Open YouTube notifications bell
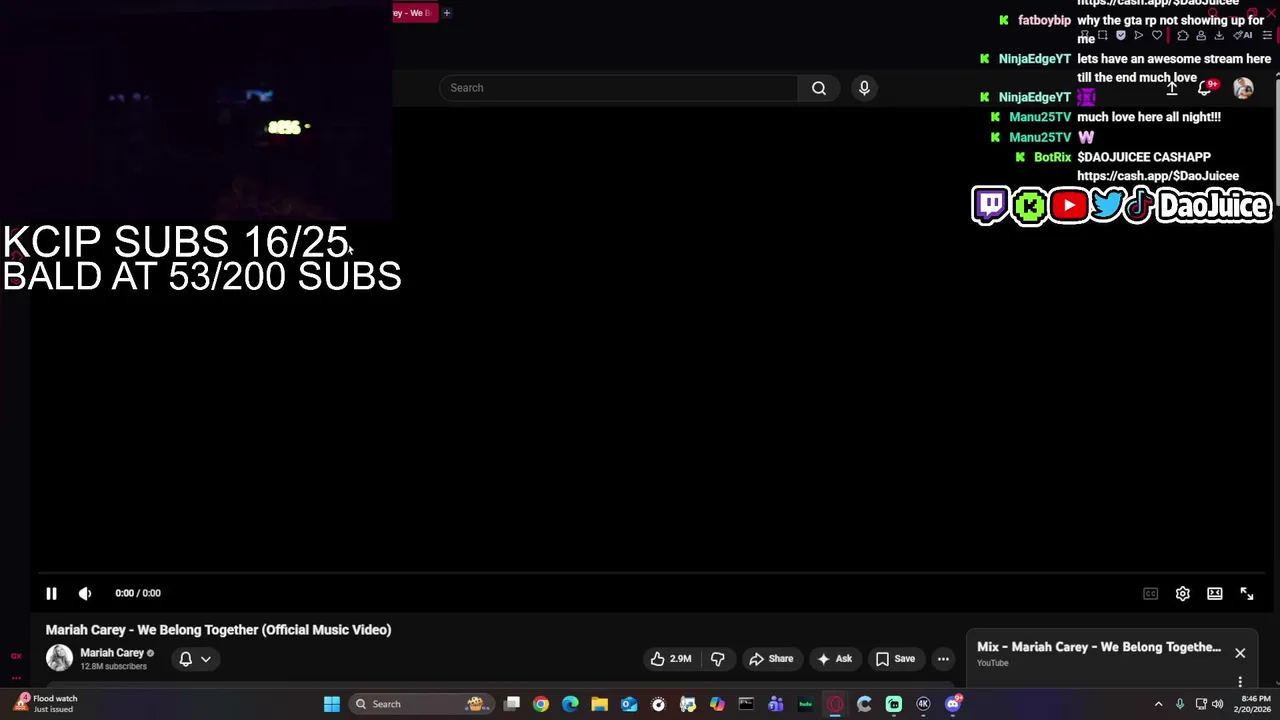Viewport: 1280px width, 720px height. click(x=1205, y=89)
